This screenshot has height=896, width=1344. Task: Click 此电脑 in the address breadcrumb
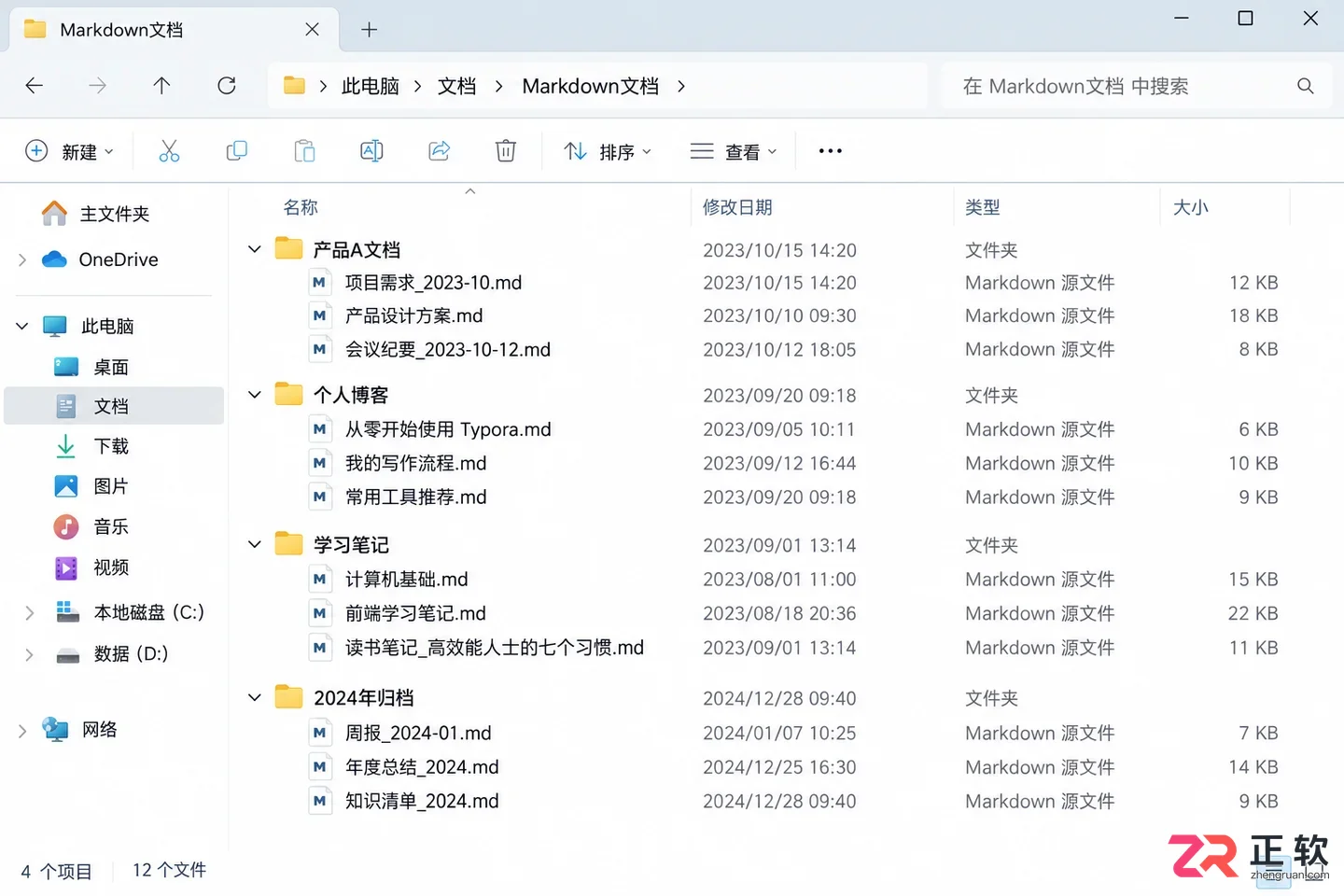(x=371, y=86)
